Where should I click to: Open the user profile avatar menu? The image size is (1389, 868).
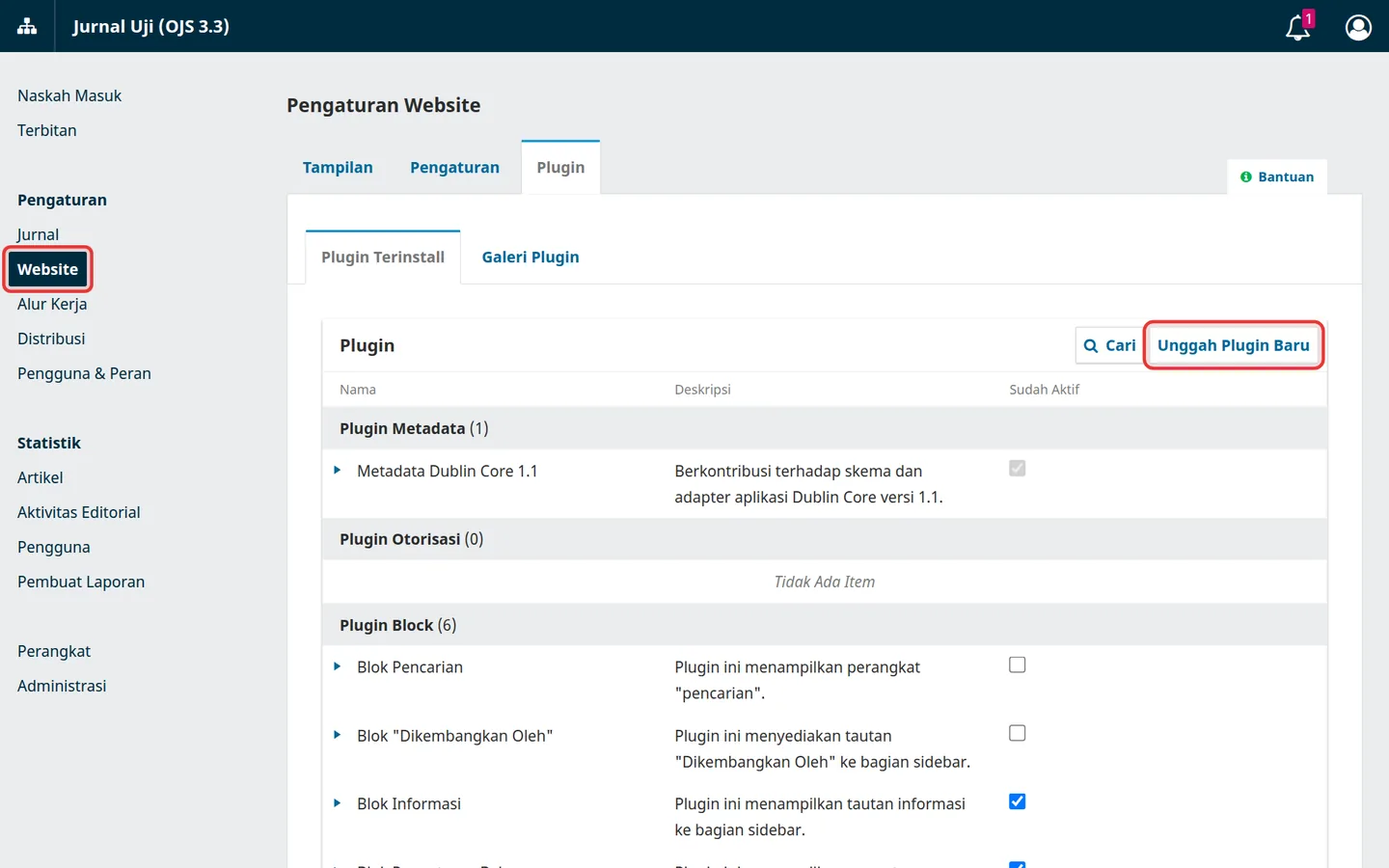(x=1358, y=27)
